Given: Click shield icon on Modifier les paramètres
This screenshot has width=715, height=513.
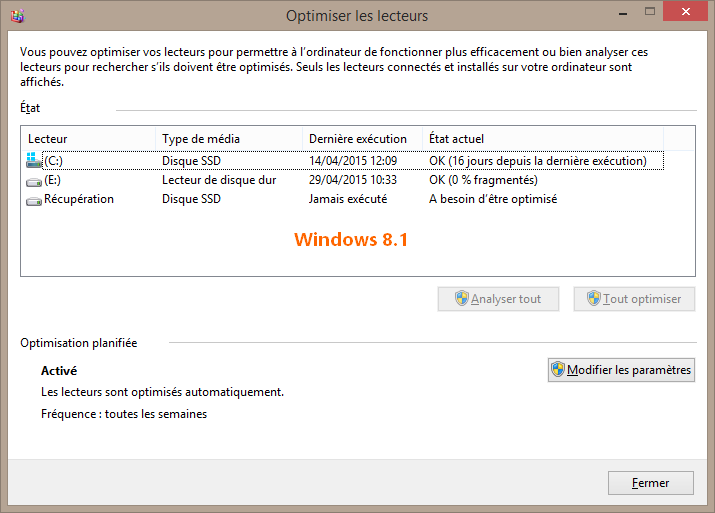Looking at the screenshot, I should coord(558,369).
